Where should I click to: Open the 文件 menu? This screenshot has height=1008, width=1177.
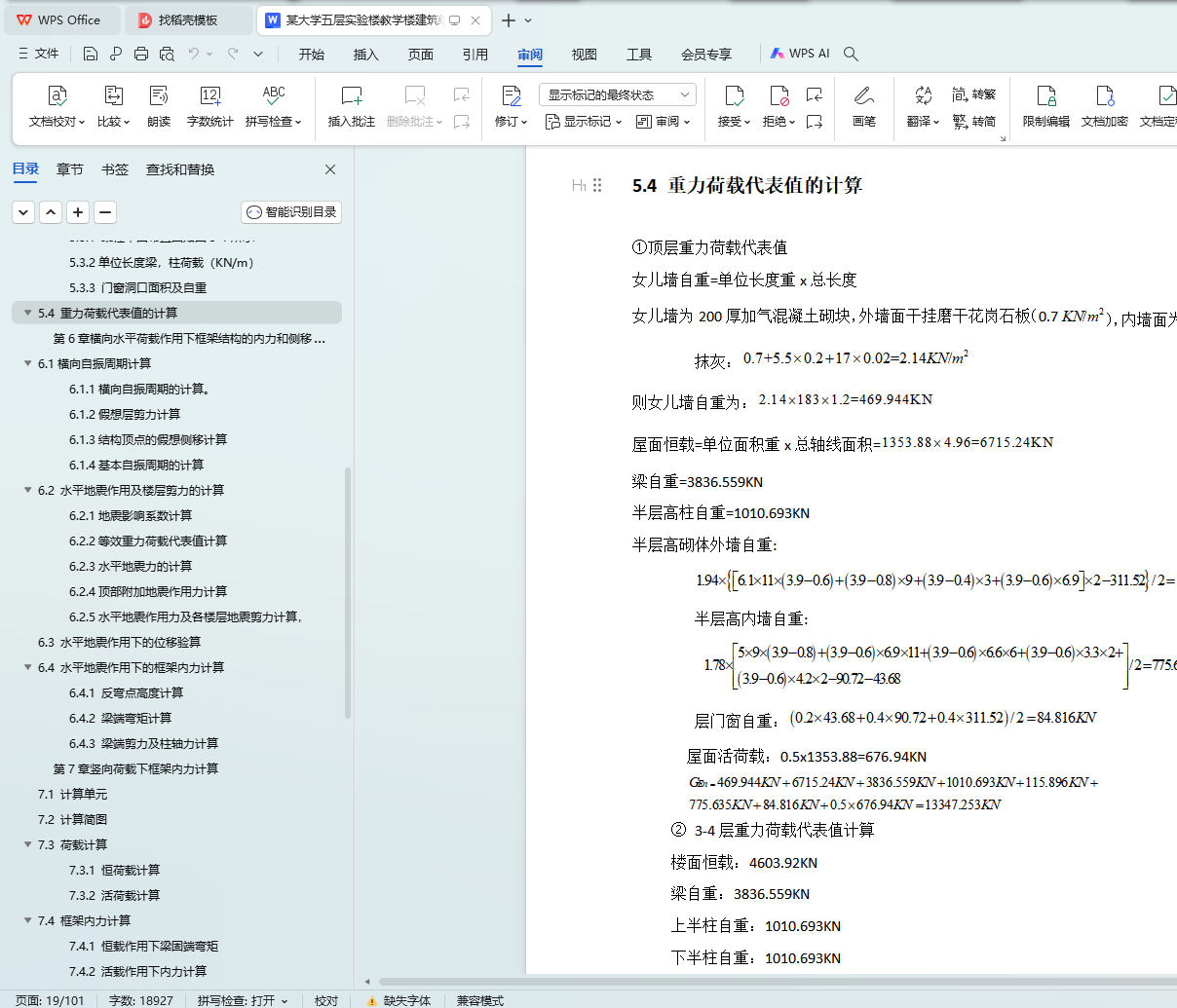[39, 54]
